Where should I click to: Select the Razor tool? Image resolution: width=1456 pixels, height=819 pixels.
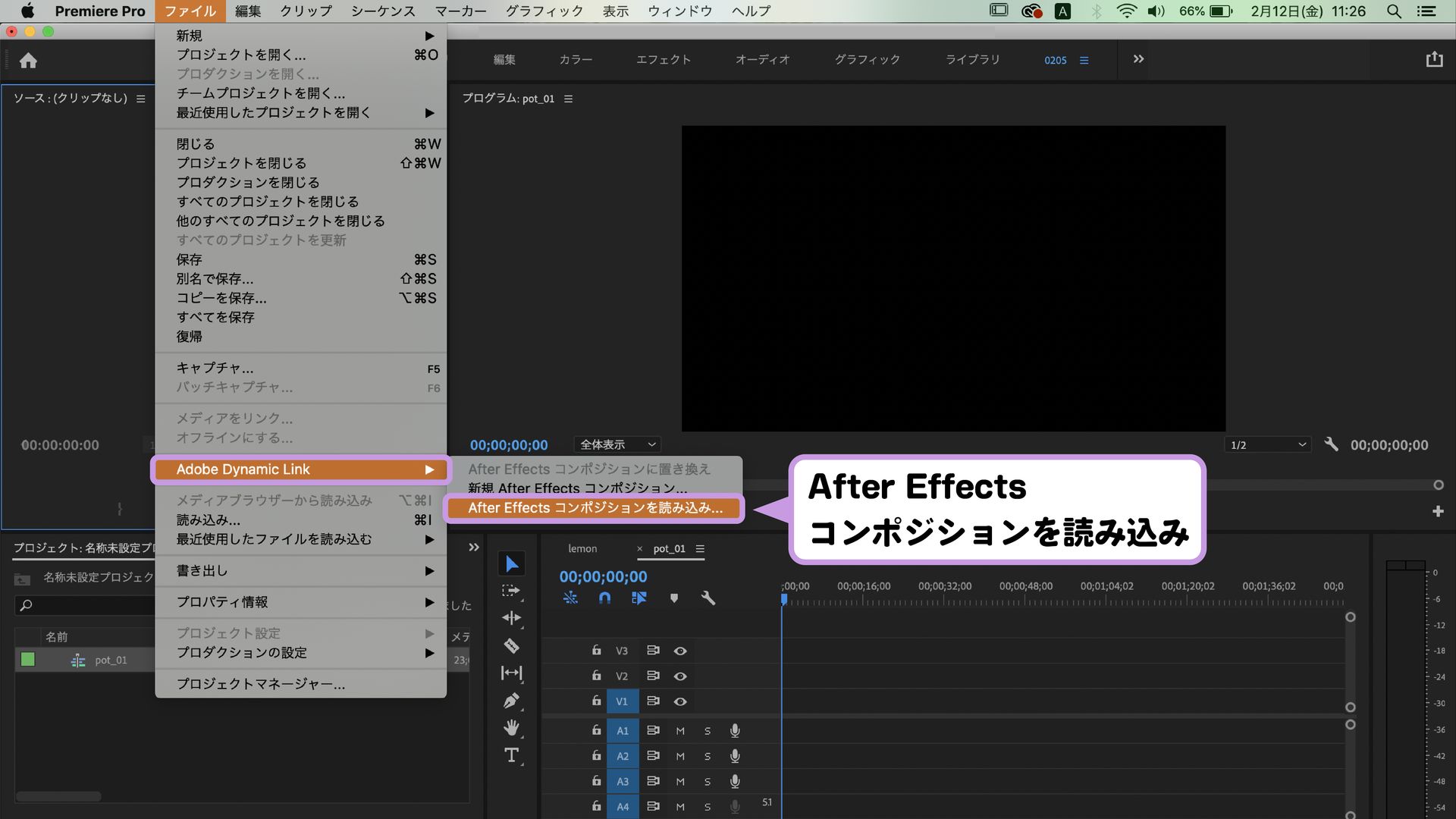[x=513, y=646]
